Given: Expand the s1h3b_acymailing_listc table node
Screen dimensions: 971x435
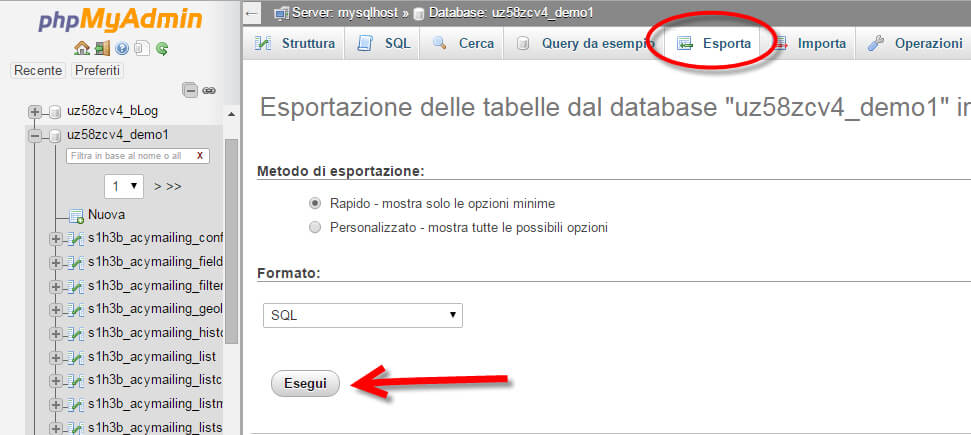Looking at the screenshot, I should coord(55,381).
